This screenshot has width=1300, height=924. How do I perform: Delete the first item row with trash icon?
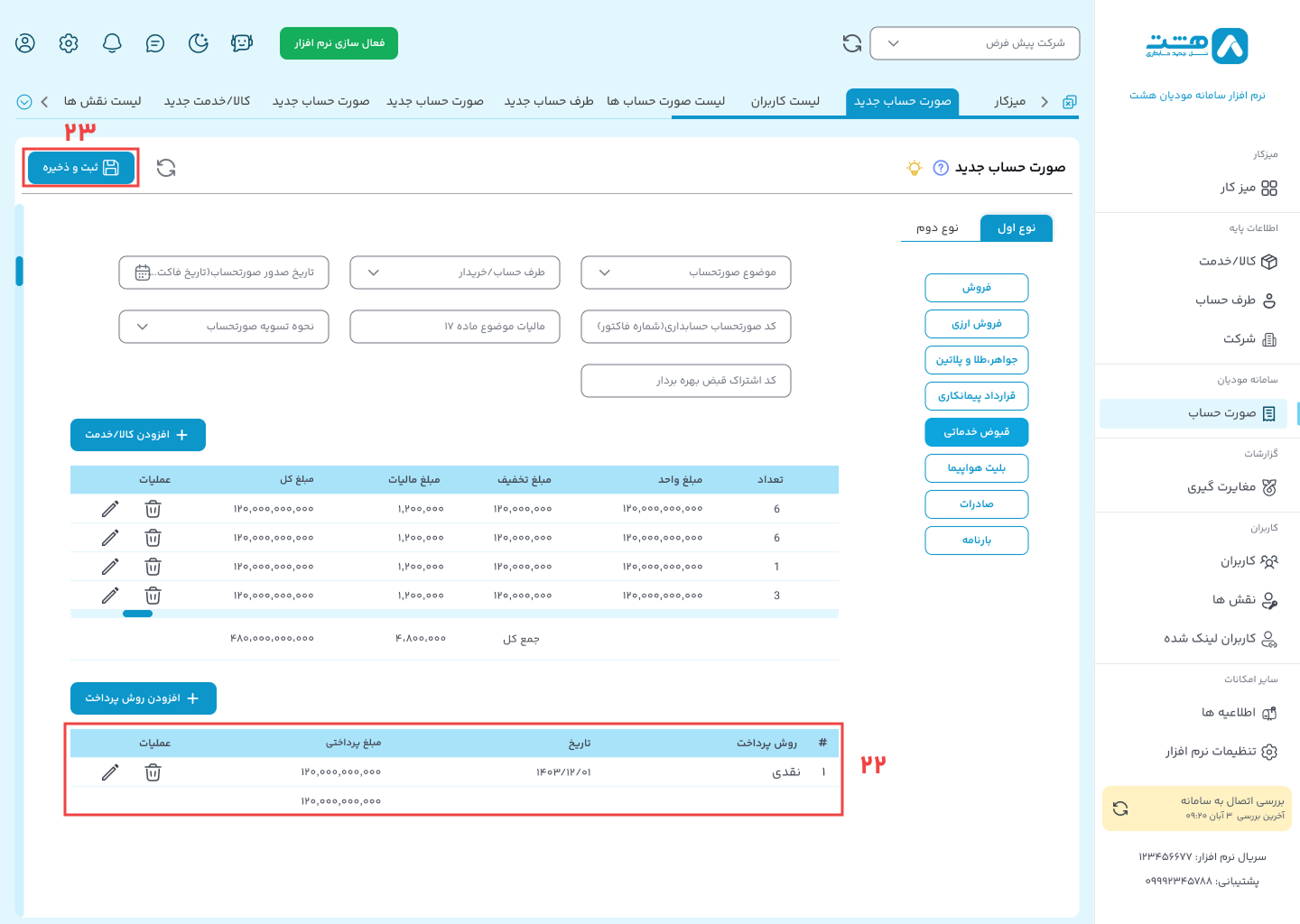153,509
